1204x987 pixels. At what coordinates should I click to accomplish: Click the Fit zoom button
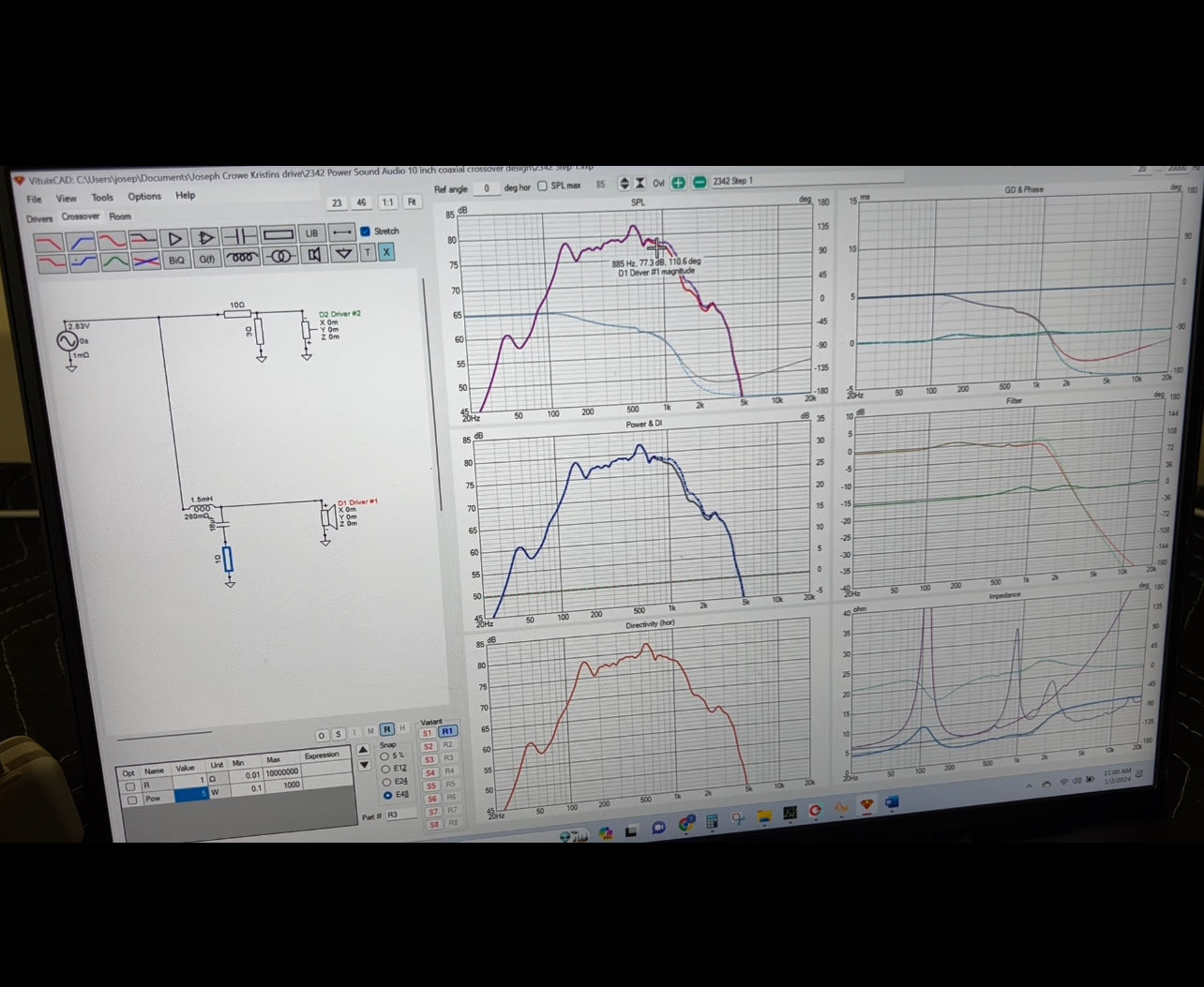412,202
